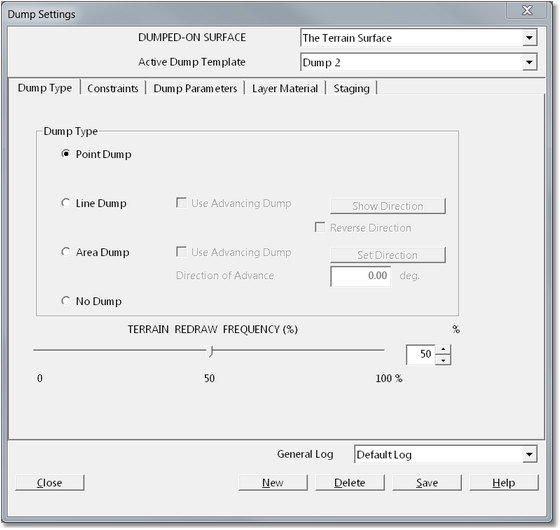The width and height of the screenshot is (560, 530).
Task: Decrease redraw frequency with down spinner arrow
Action: click(443, 360)
